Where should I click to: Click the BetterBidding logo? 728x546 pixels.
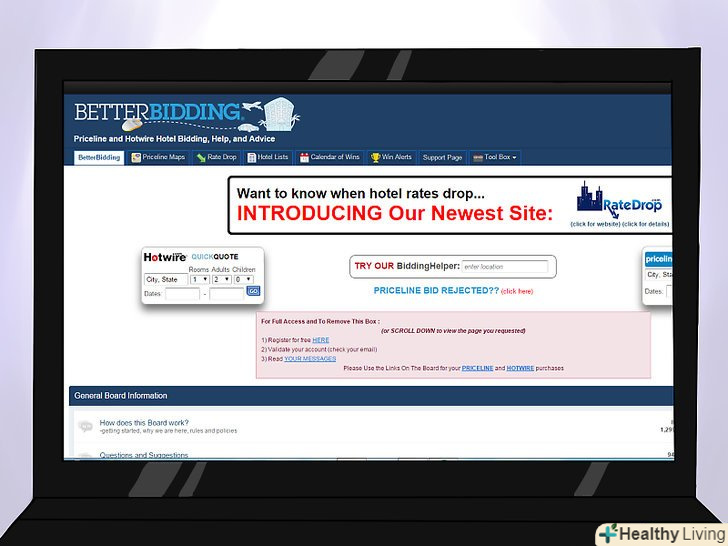point(187,114)
